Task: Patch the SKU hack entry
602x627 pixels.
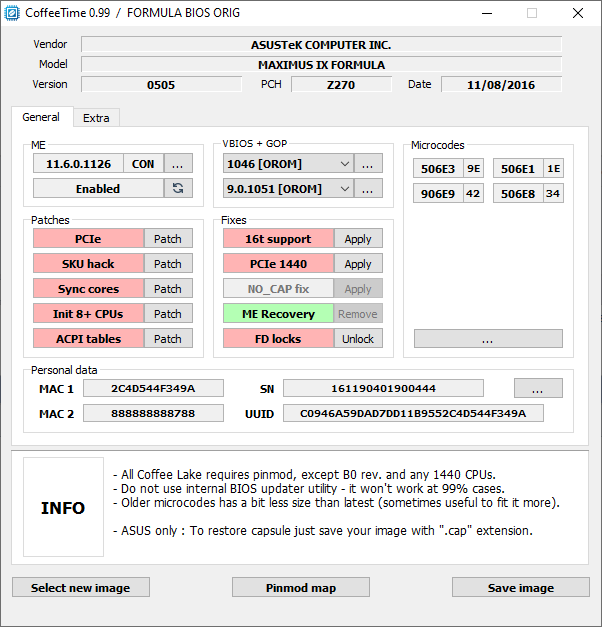Action: (168, 264)
